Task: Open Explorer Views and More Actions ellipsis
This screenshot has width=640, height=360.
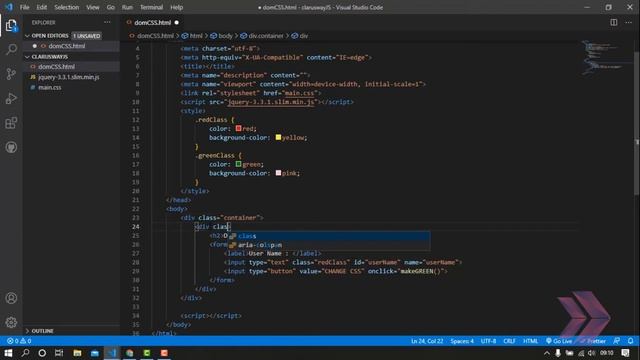Action: (x=107, y=22)
